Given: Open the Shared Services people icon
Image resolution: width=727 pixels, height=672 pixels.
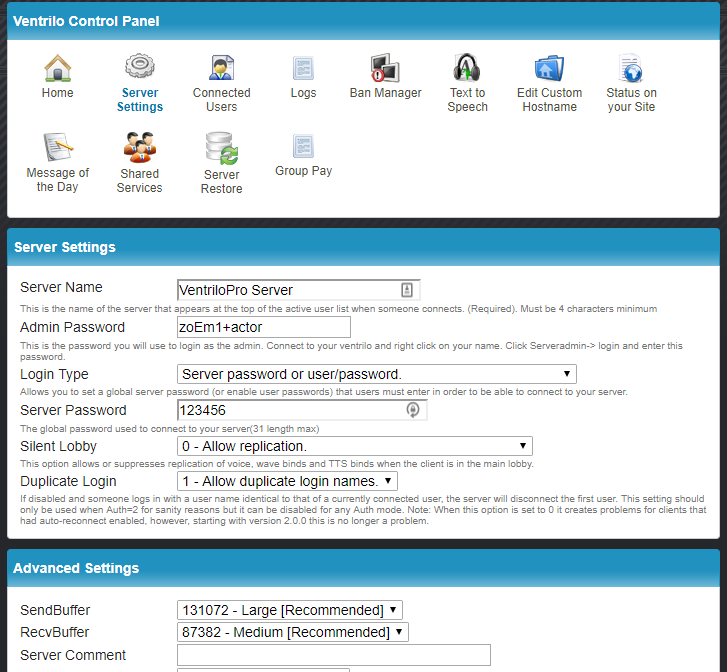Looking at the screenshot, I should [x=140, y=147].
